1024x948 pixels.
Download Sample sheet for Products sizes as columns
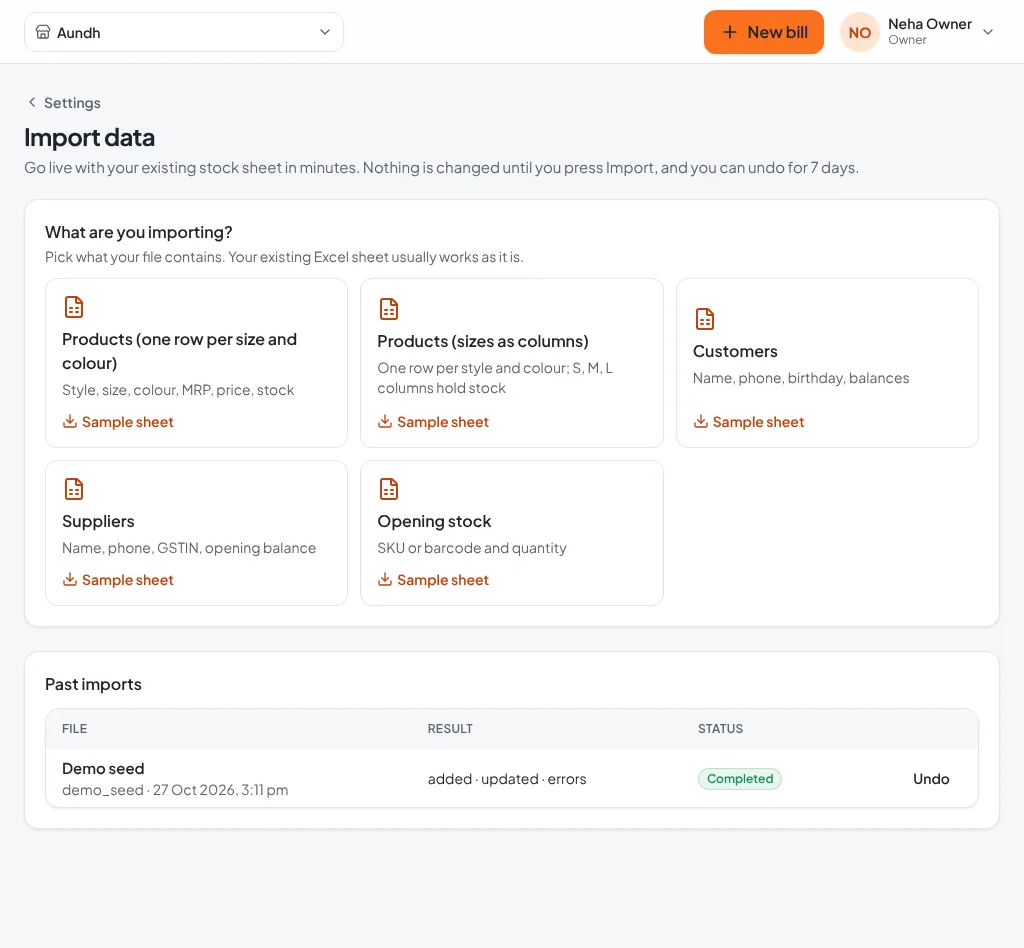click(433, 422)
